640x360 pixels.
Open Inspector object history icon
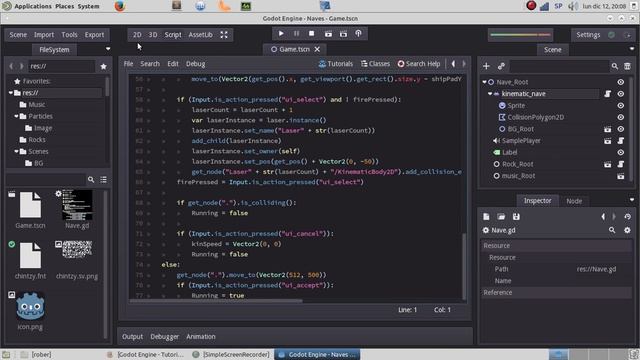627,217
